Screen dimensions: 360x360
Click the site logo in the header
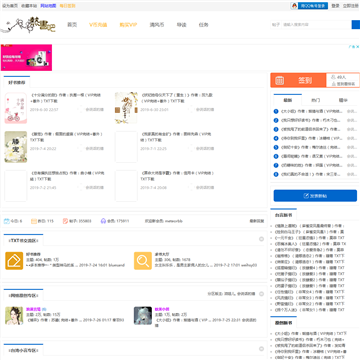[x=28, y=25]
